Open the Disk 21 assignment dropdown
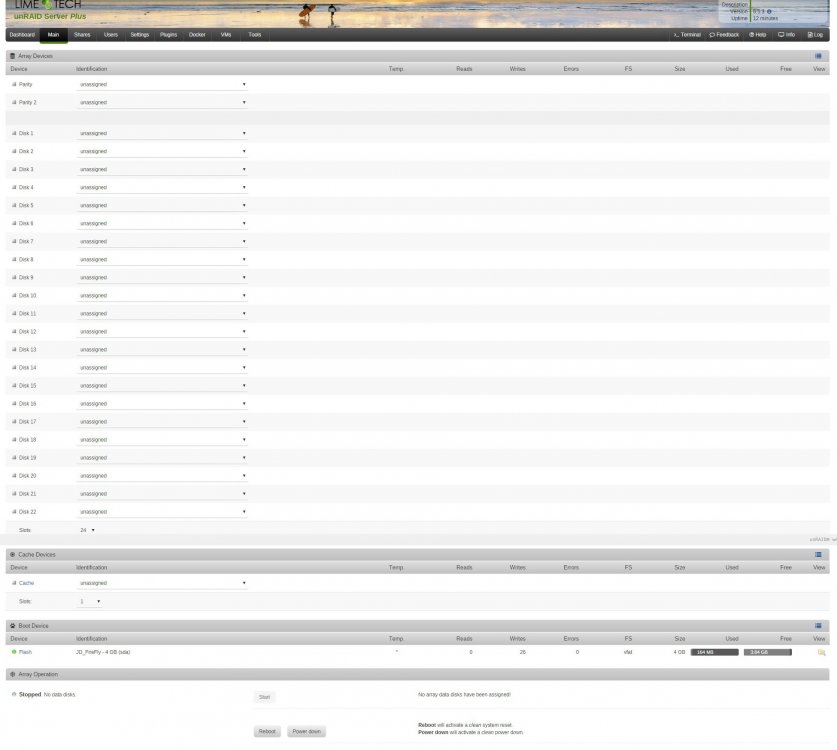 162,494
